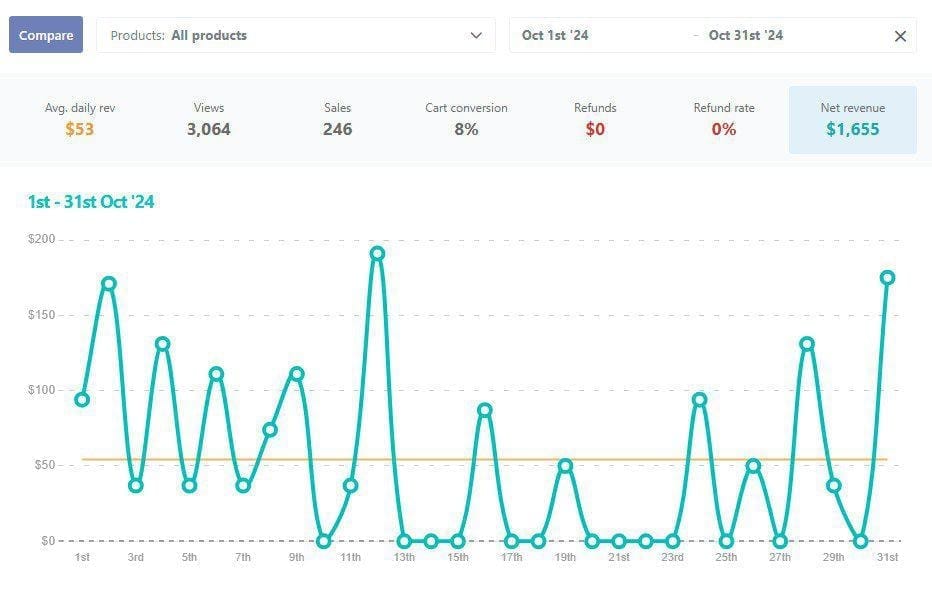Click the Compare button
The image size is (932, 592).
click(46, 35)
